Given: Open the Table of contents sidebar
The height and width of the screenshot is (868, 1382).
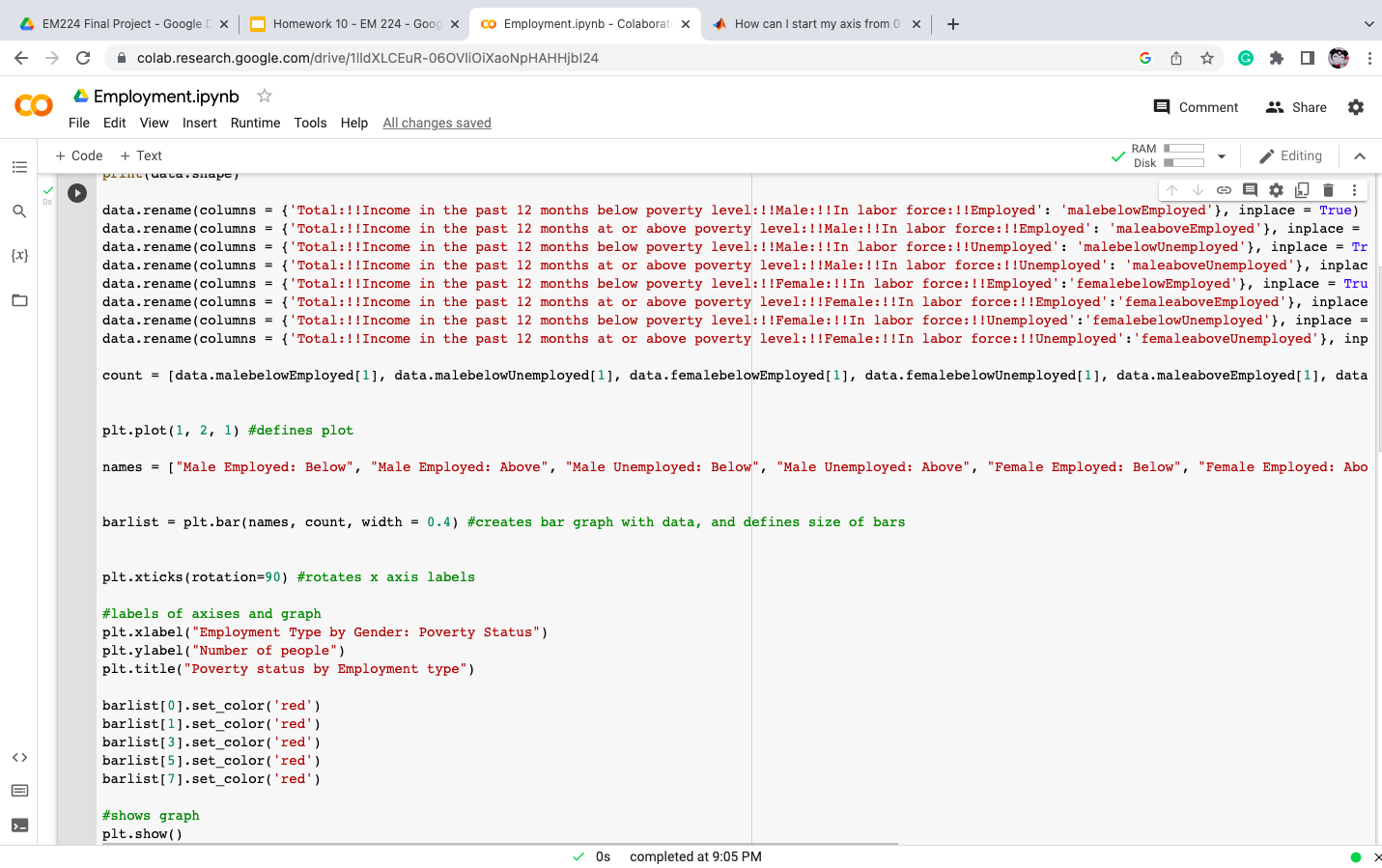Looking at the screenshot, I should (x=19, y=167).
